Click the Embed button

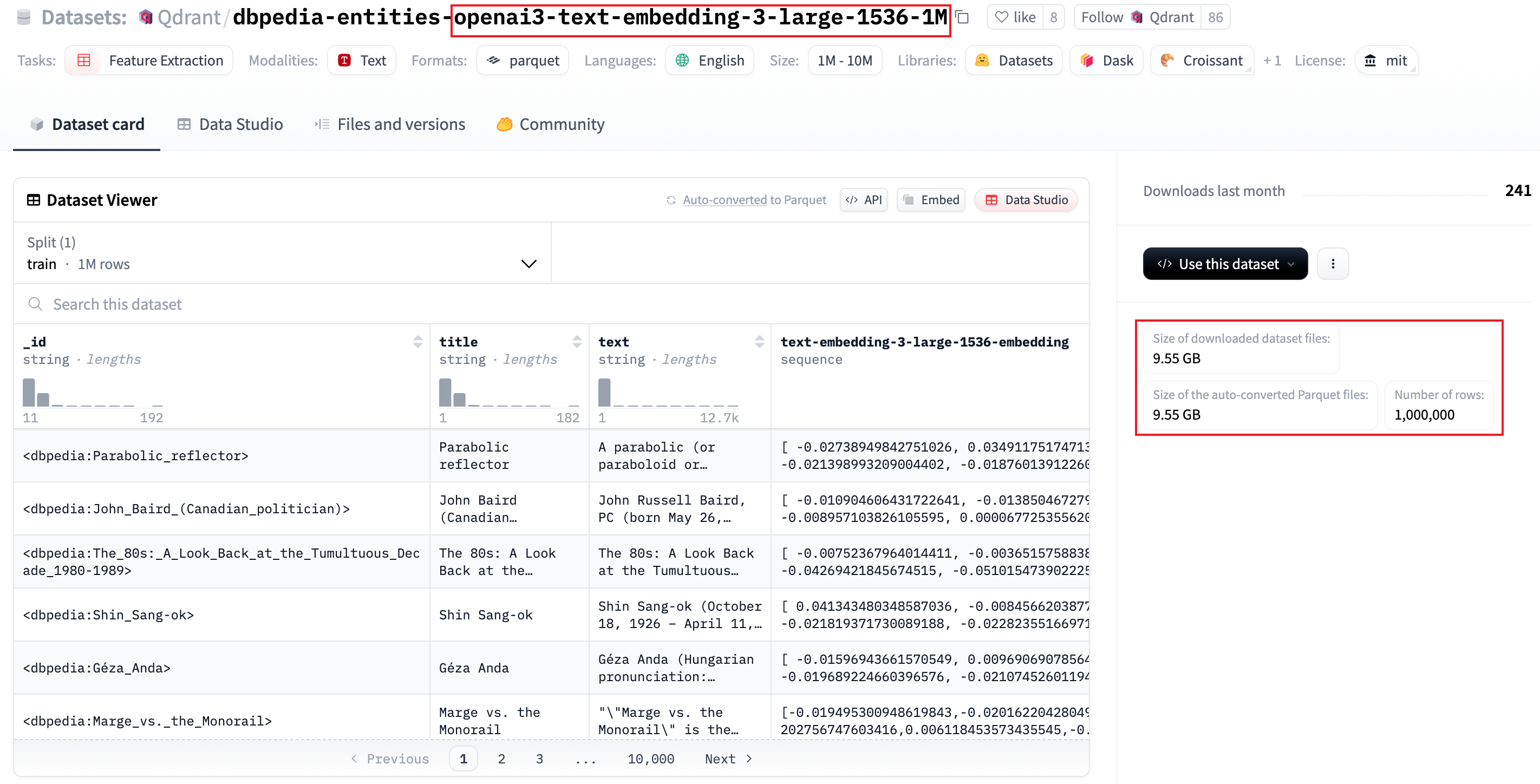point(931,200)
